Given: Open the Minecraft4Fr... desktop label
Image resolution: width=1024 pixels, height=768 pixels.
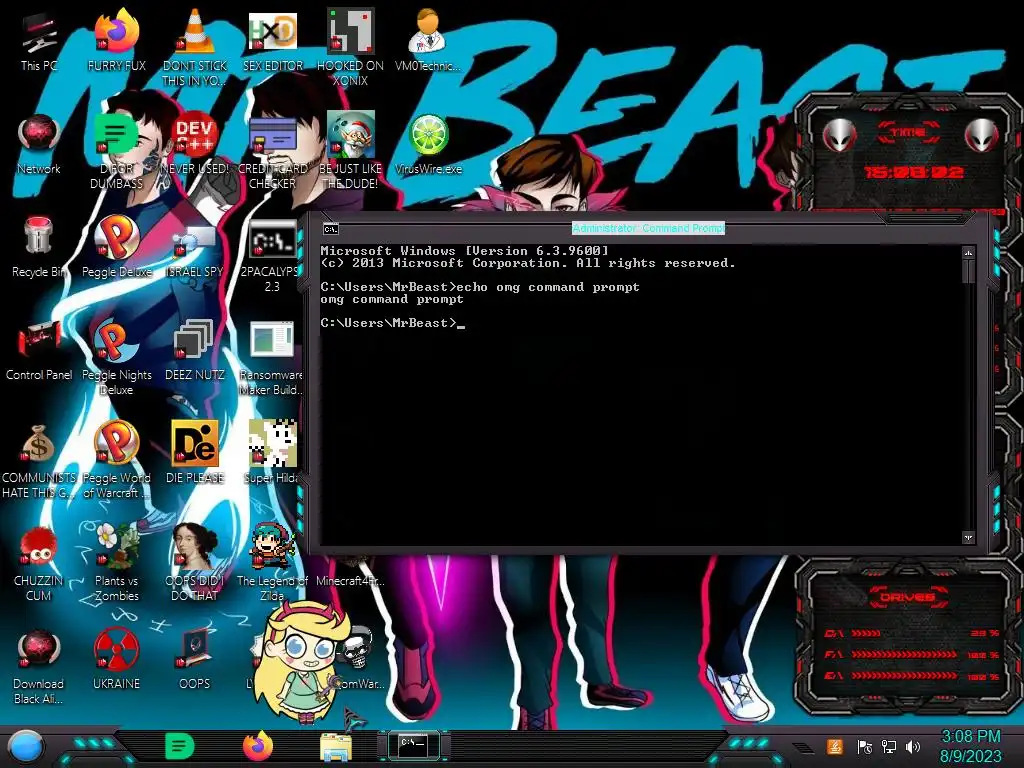Looking at the screenshot, I should tap(351, 581).
